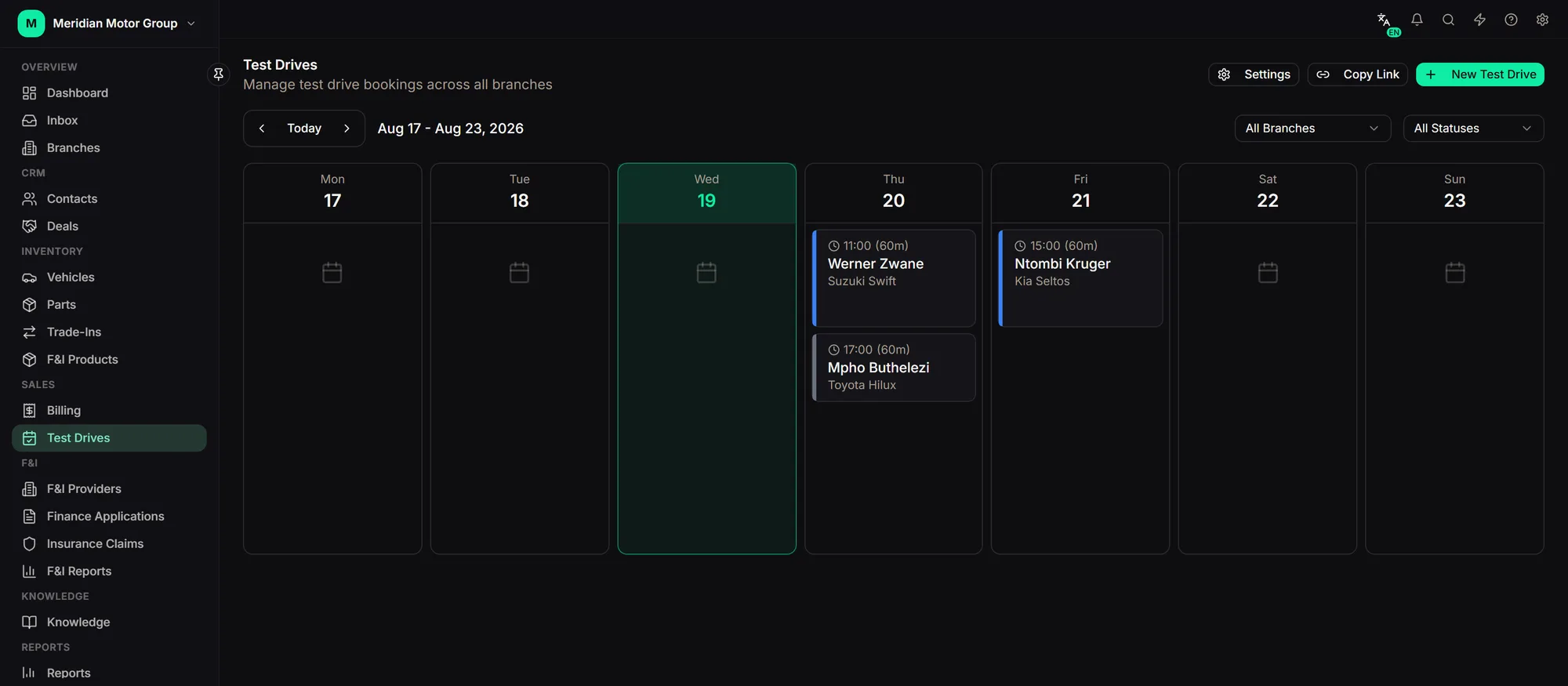Select the Thu 20 day header
This screenshot has width=1568, height=686.
(894, 193)
